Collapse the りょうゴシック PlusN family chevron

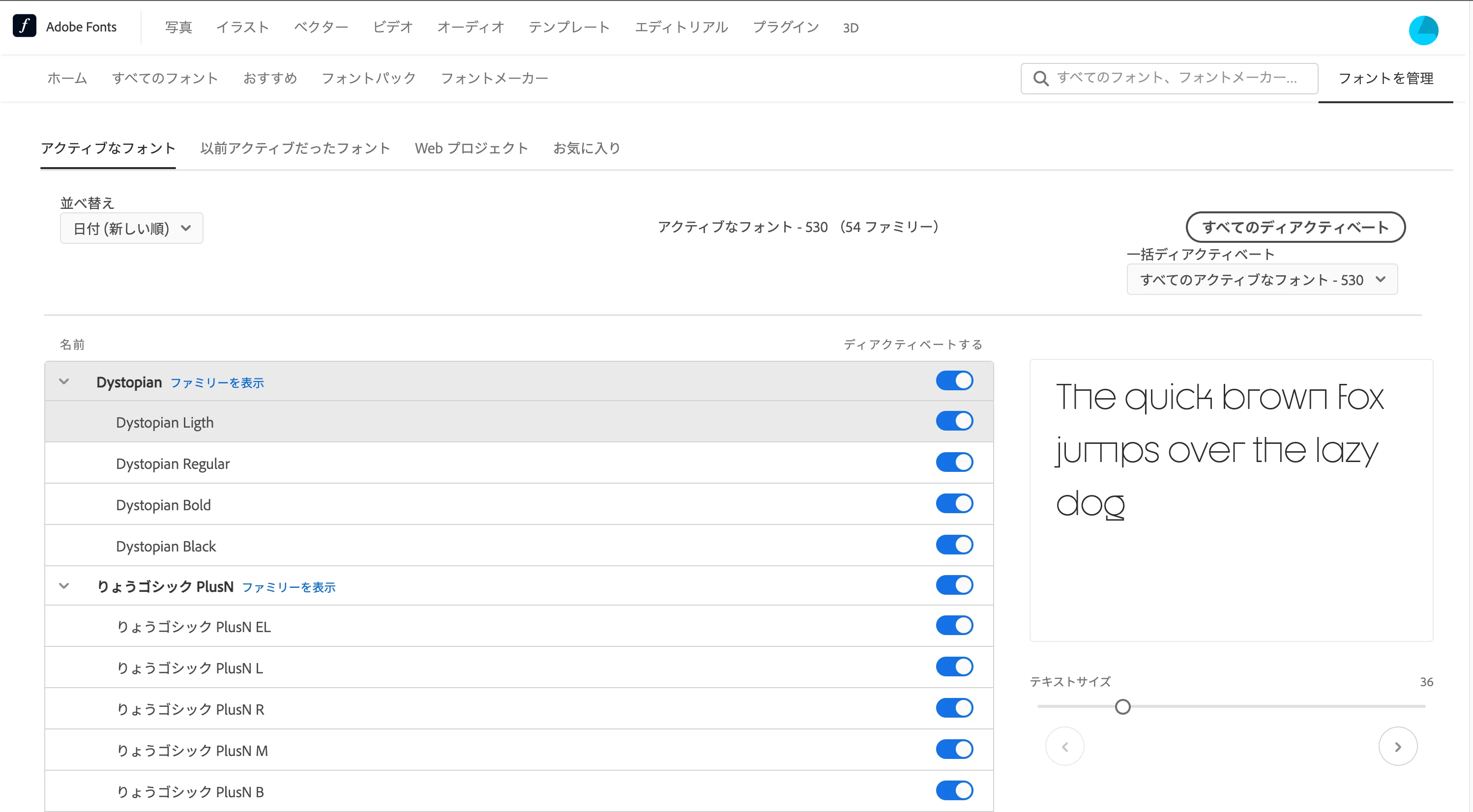64,585
